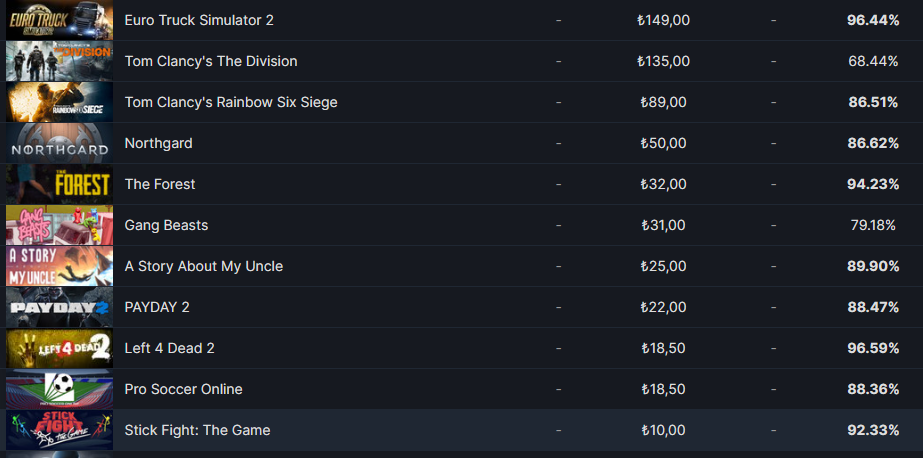Select the 68.44% rating of The Division
923x458 pixels.
(873, 61)
